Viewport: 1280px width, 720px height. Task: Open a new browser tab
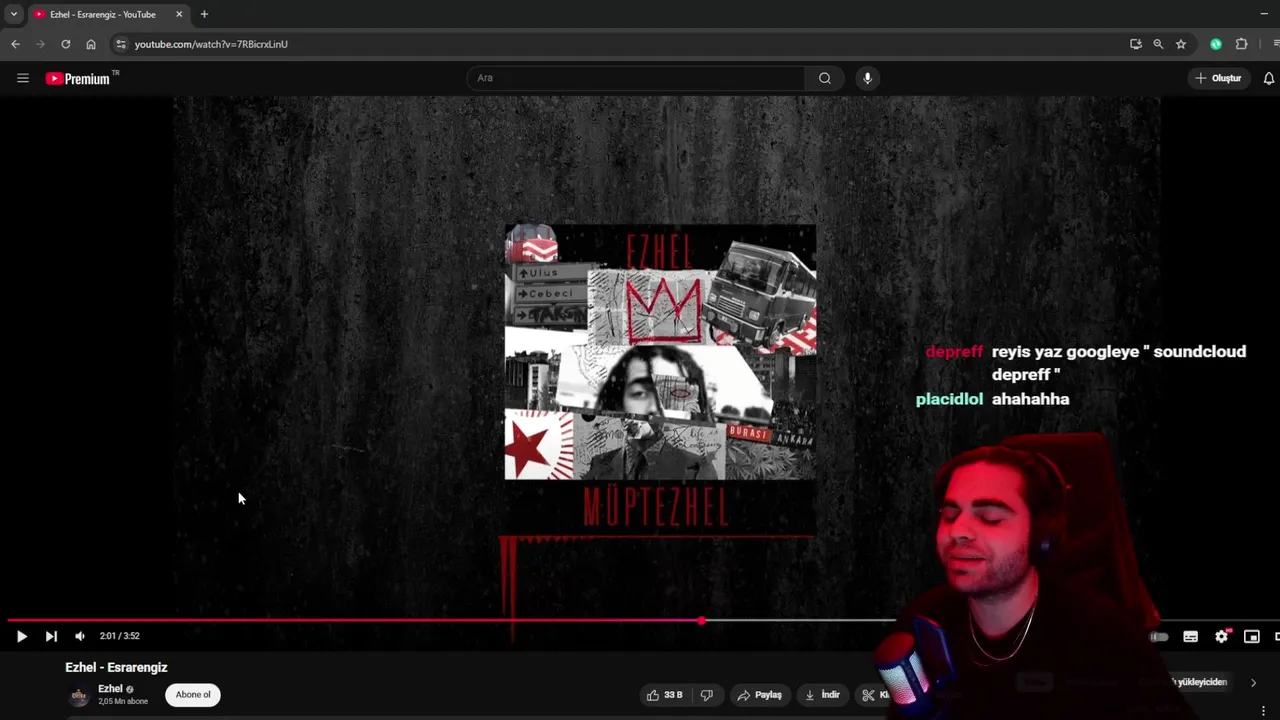click(x=204, y=14)
